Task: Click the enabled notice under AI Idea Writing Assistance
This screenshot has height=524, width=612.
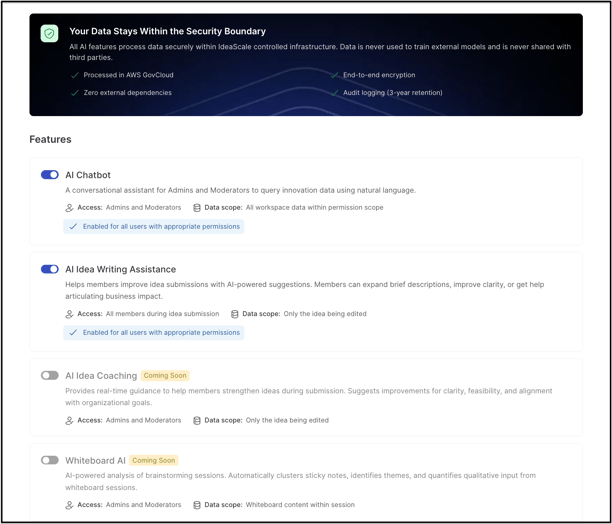Action: pos(153,333)
